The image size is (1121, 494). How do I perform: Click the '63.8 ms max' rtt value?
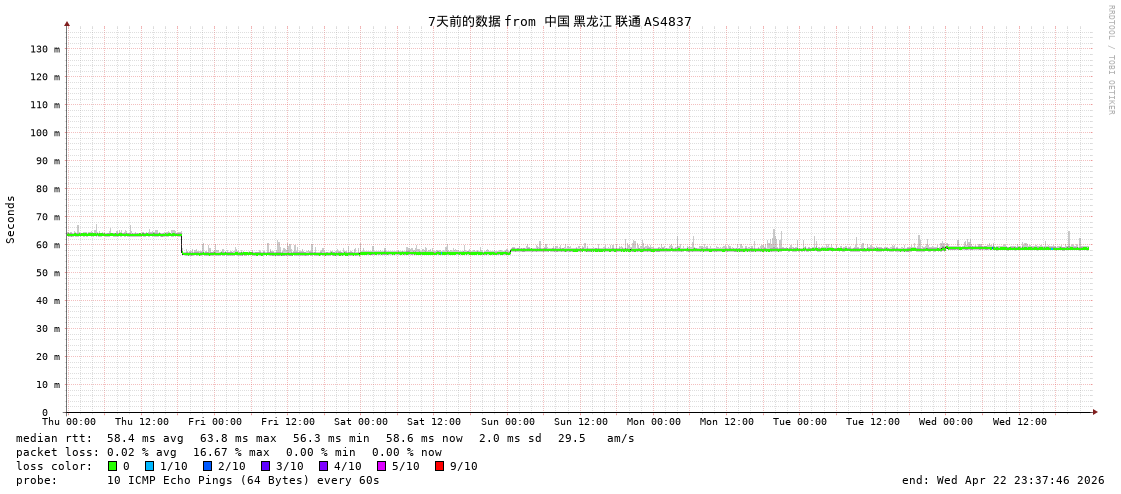tap(238, 438)
